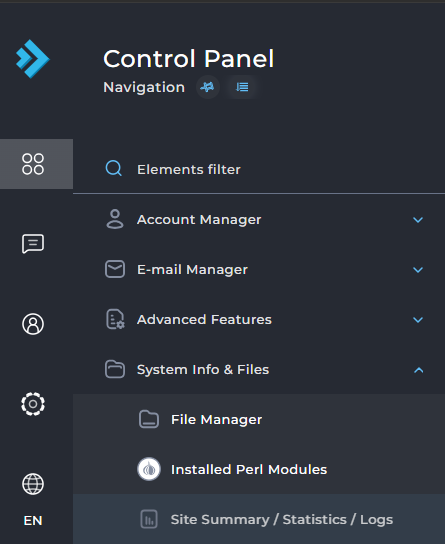Toggle the icons grid navigation view
The height and width of the screenshot is (544, 445).
(207, 87)
